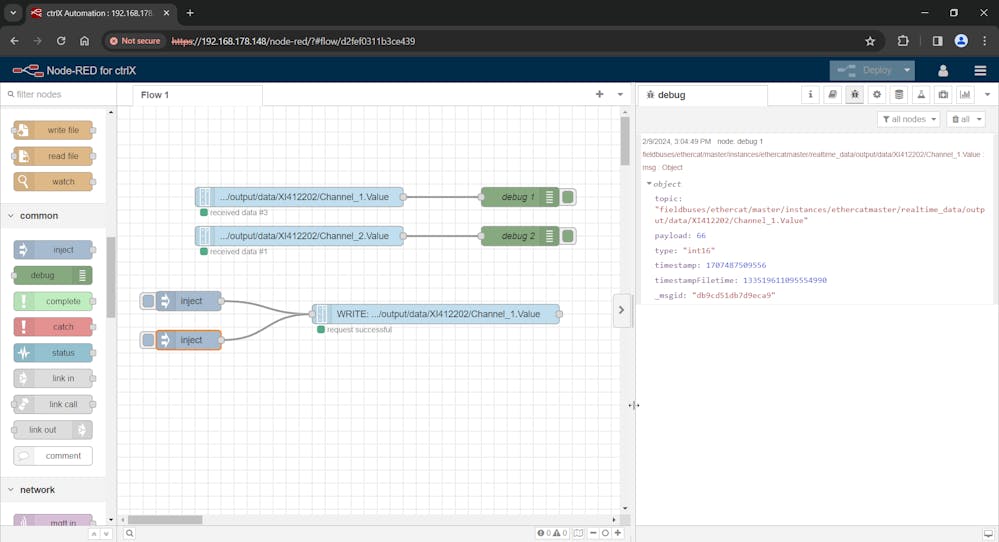
Task: Click the user account icon in header
Action: tap(942, 70)
